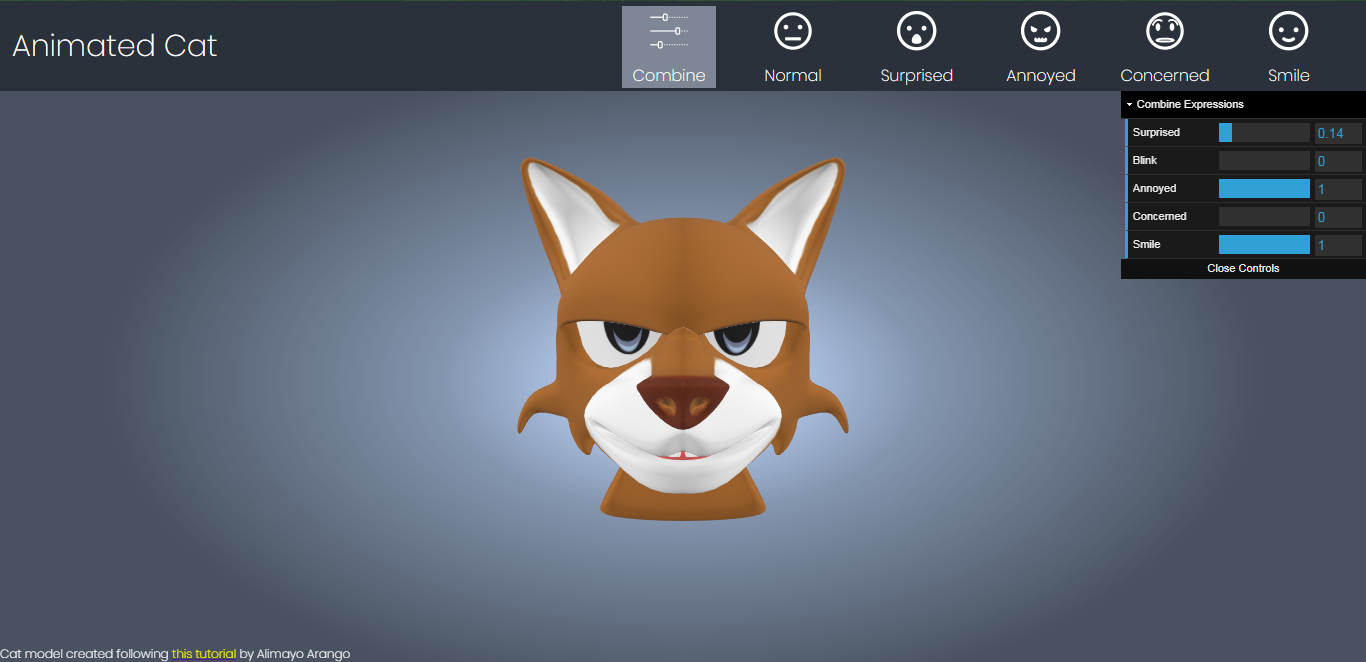The image size is (1366, 662).
Task: Click the Concerned value input field
Action: tap(1338, 217)
